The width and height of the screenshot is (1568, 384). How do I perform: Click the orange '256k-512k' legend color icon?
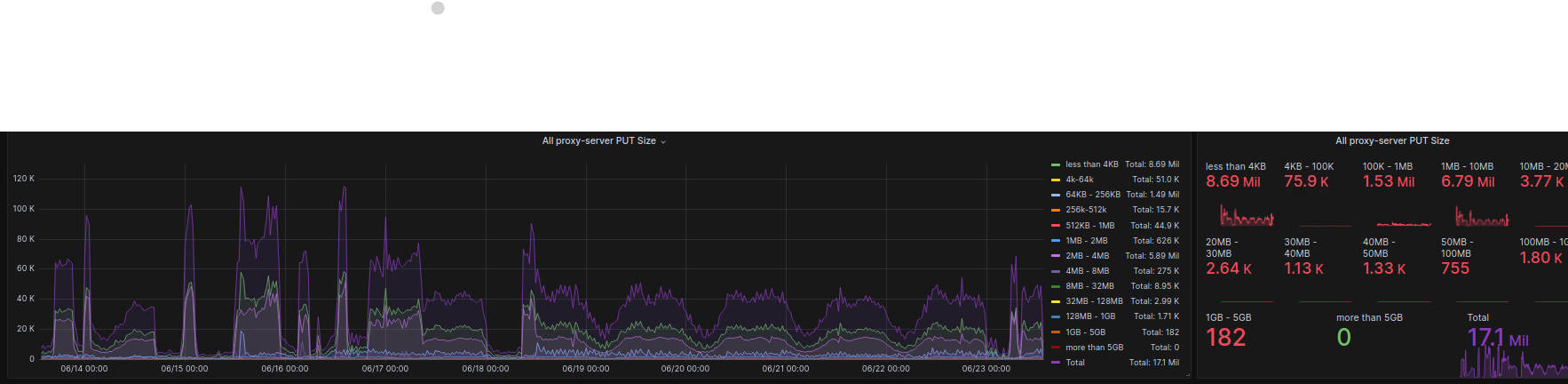pos(1055,211)
